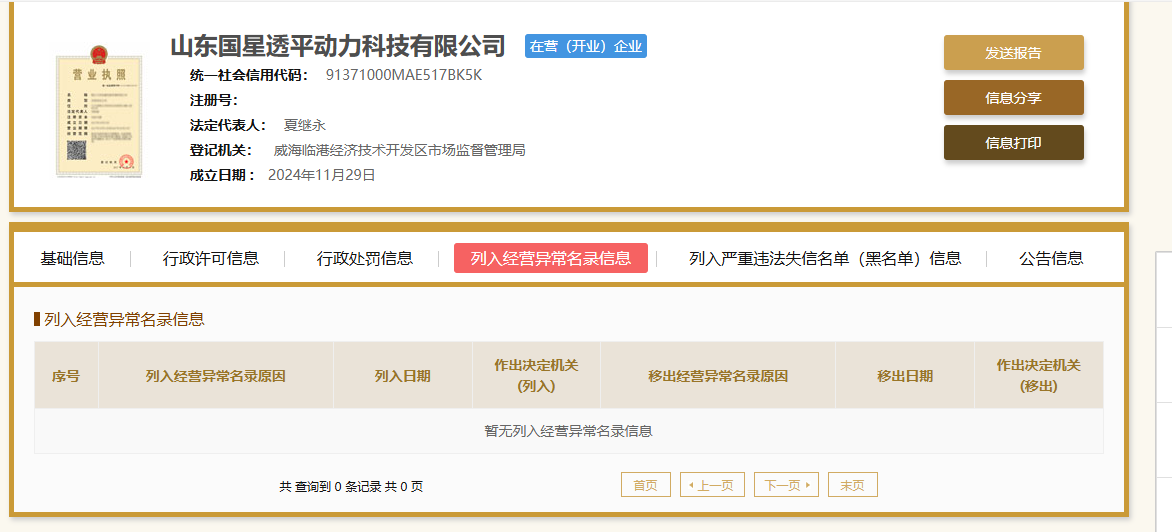
Task: Click the 统一社会信用代码 label
Action: [x=249, y=75]
